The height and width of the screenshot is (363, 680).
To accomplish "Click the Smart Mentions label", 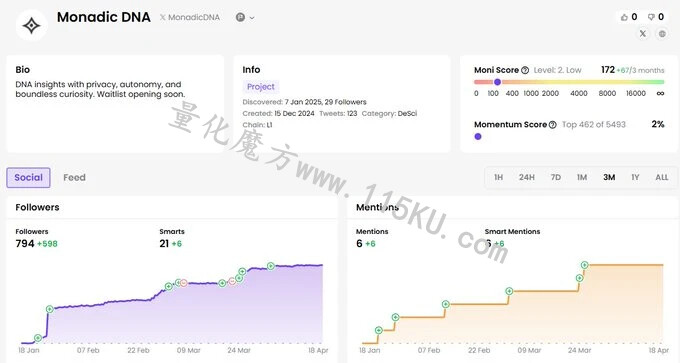I will 512,232.
